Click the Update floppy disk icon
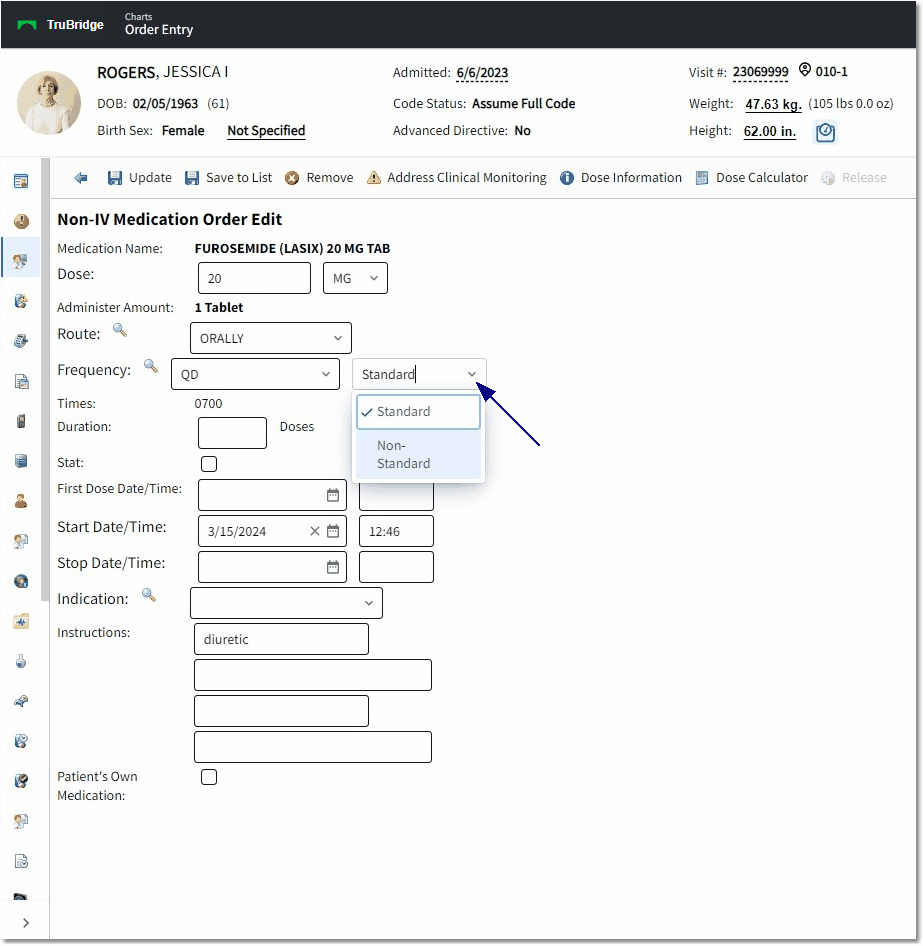 115,177
